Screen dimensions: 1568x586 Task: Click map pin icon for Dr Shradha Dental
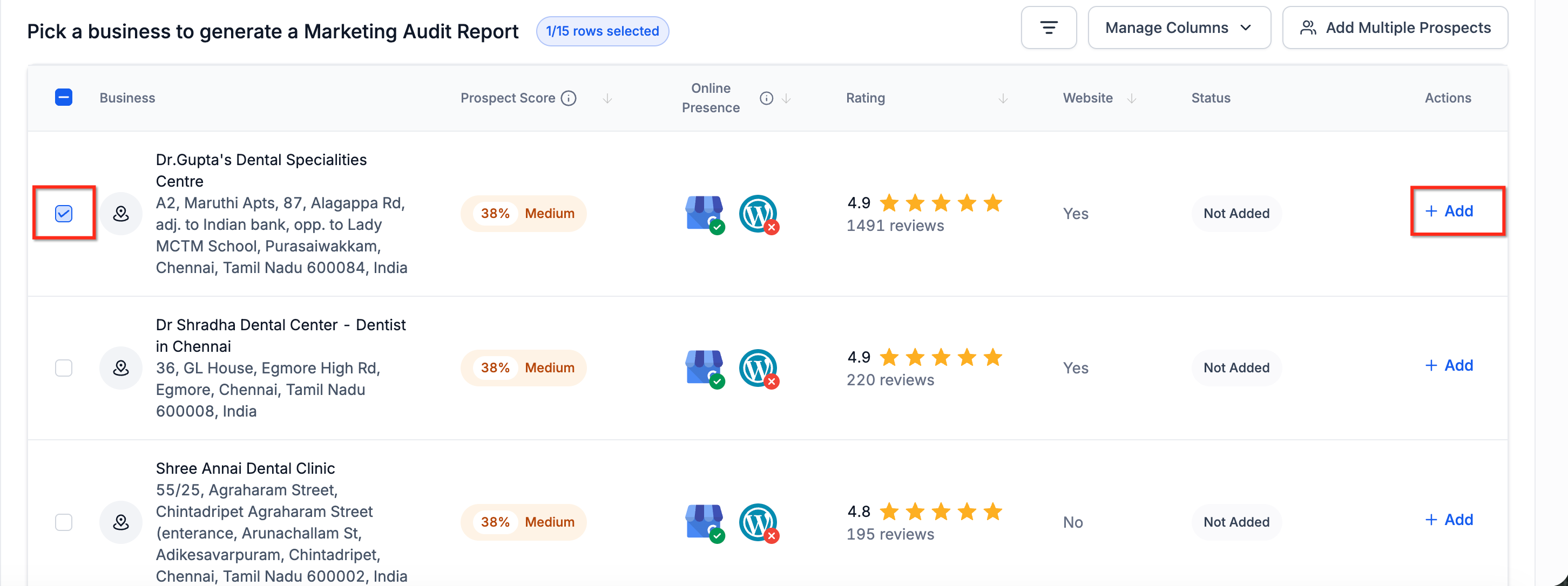(121, 368)
